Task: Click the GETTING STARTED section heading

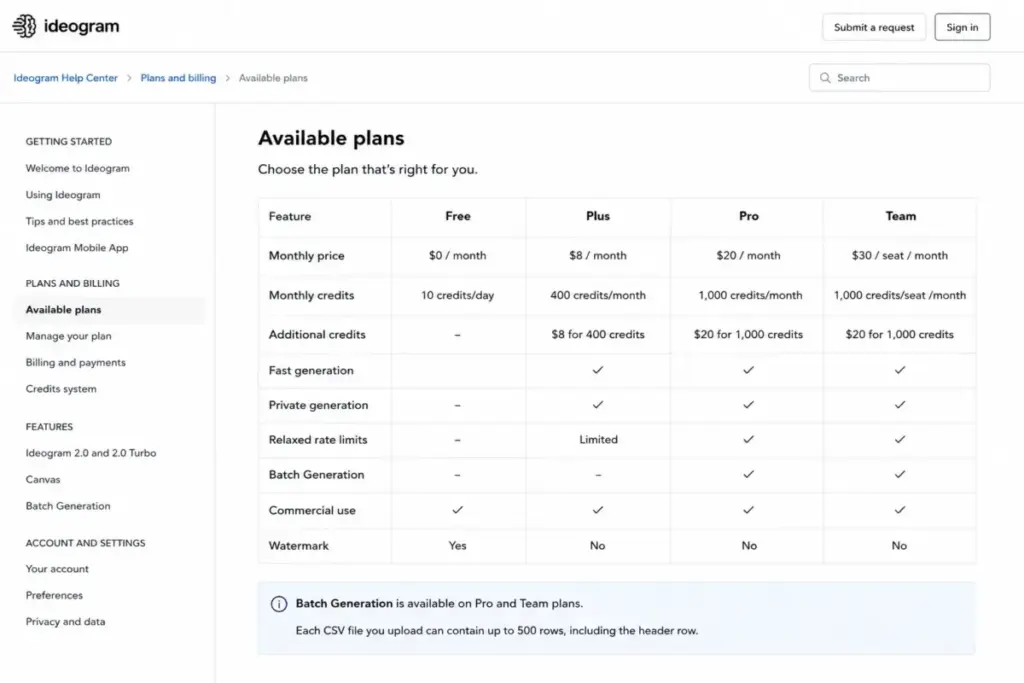Action: point(69,141)
